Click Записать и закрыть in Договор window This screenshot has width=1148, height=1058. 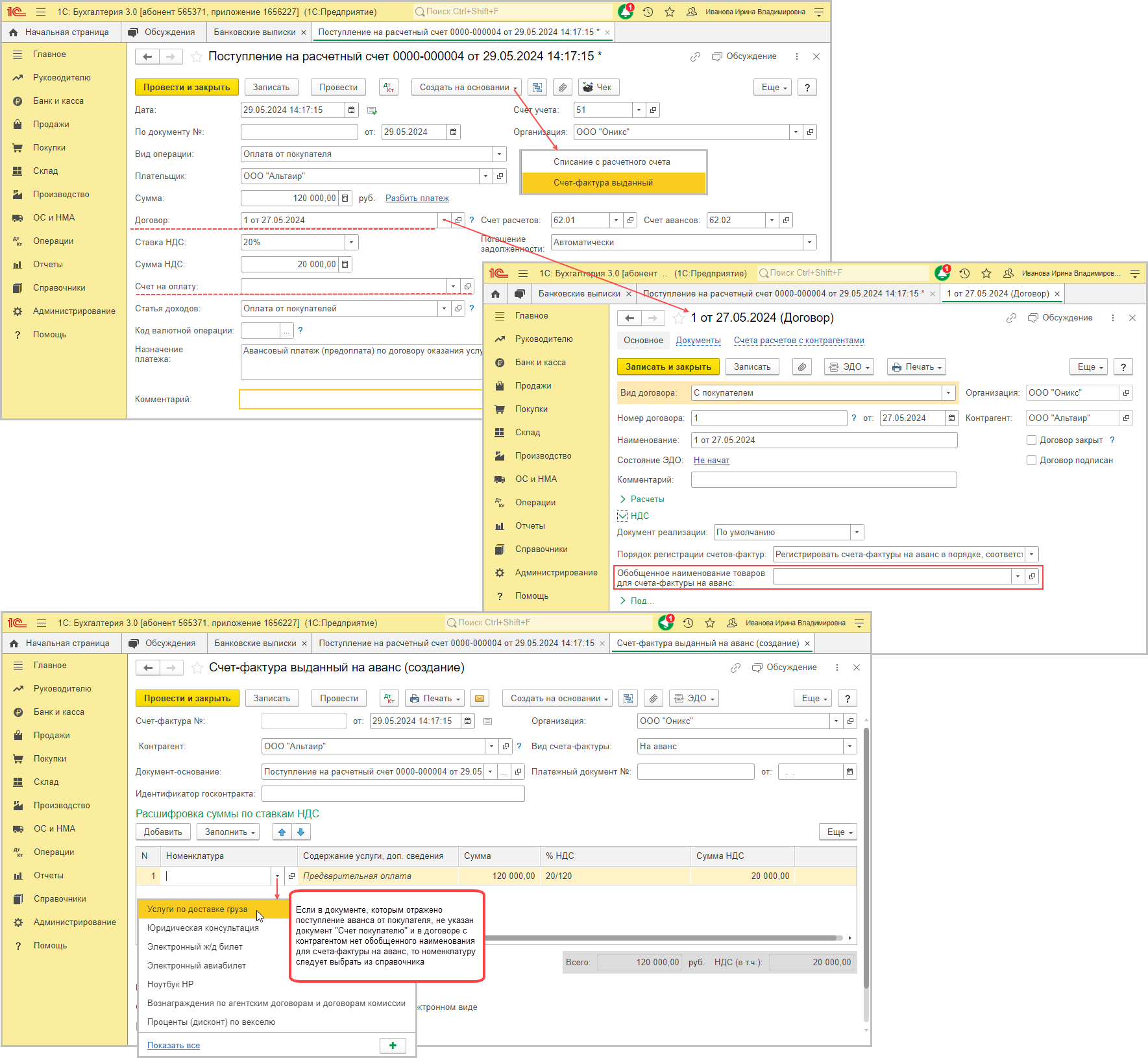(668, 367)
